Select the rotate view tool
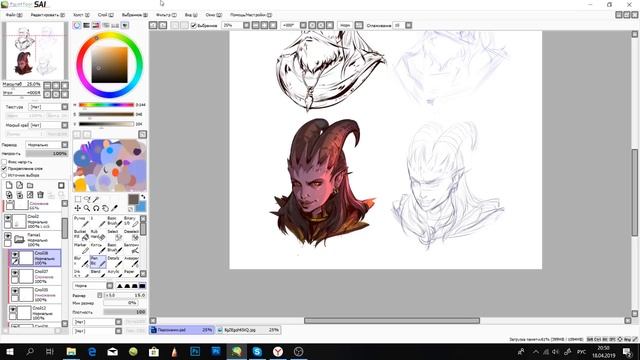Image resolution: width=640 pixels, height=360 pixels. click(96, 208)
